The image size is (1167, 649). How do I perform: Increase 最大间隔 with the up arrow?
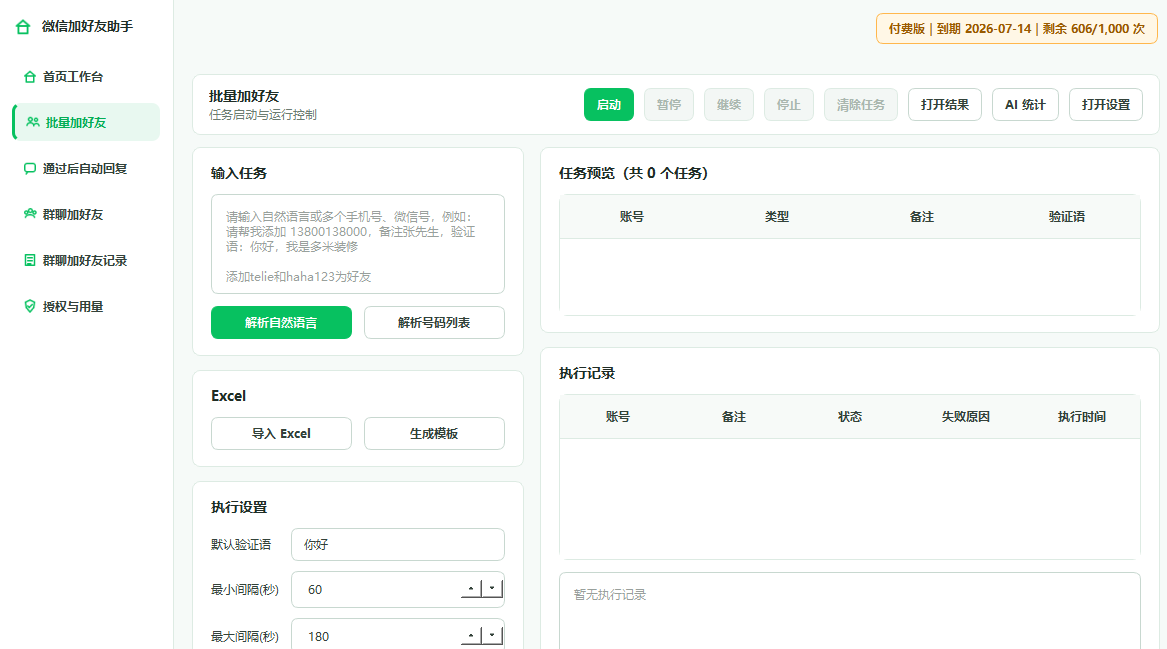pyautogui.click(x=471, y=636)
